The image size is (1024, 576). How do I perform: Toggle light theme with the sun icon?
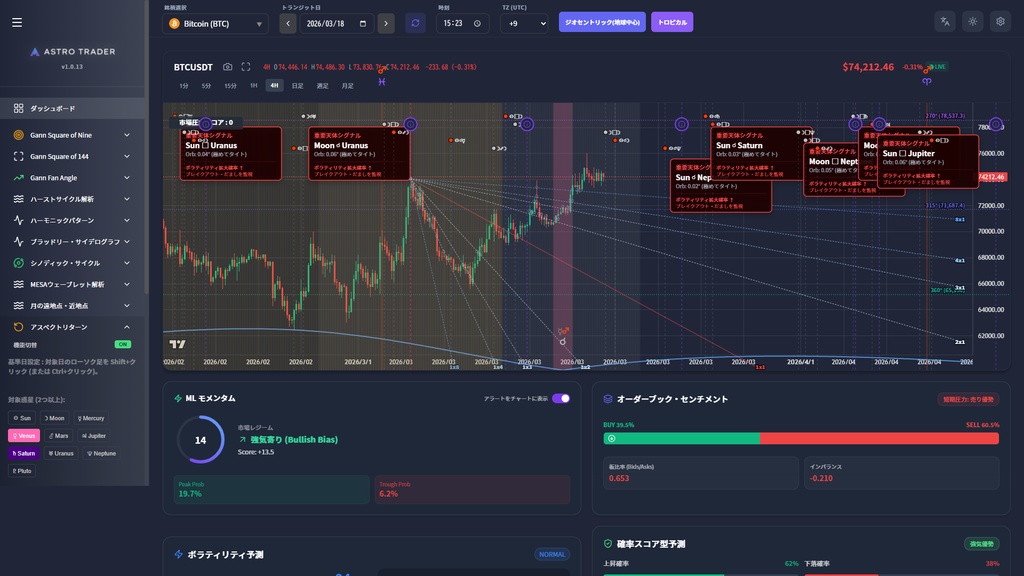[971, 21]
